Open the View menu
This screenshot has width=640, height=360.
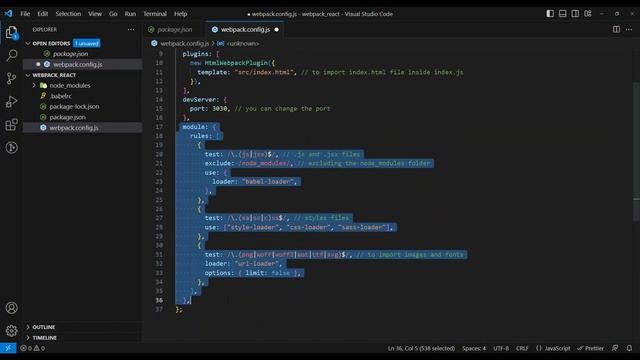pyautogui.click(x=95, y=13)
